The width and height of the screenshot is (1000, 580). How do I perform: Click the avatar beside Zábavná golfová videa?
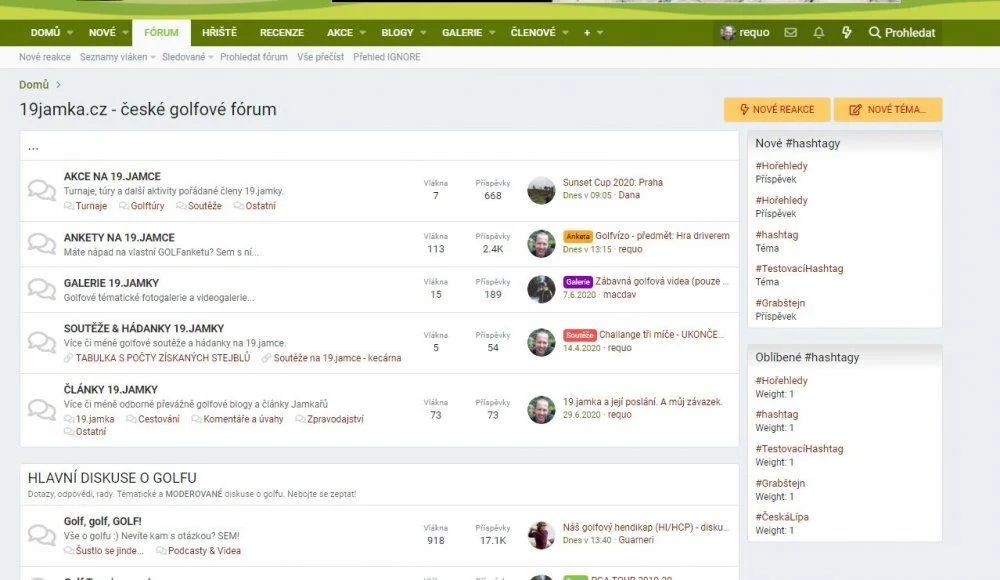coord(541,289)
